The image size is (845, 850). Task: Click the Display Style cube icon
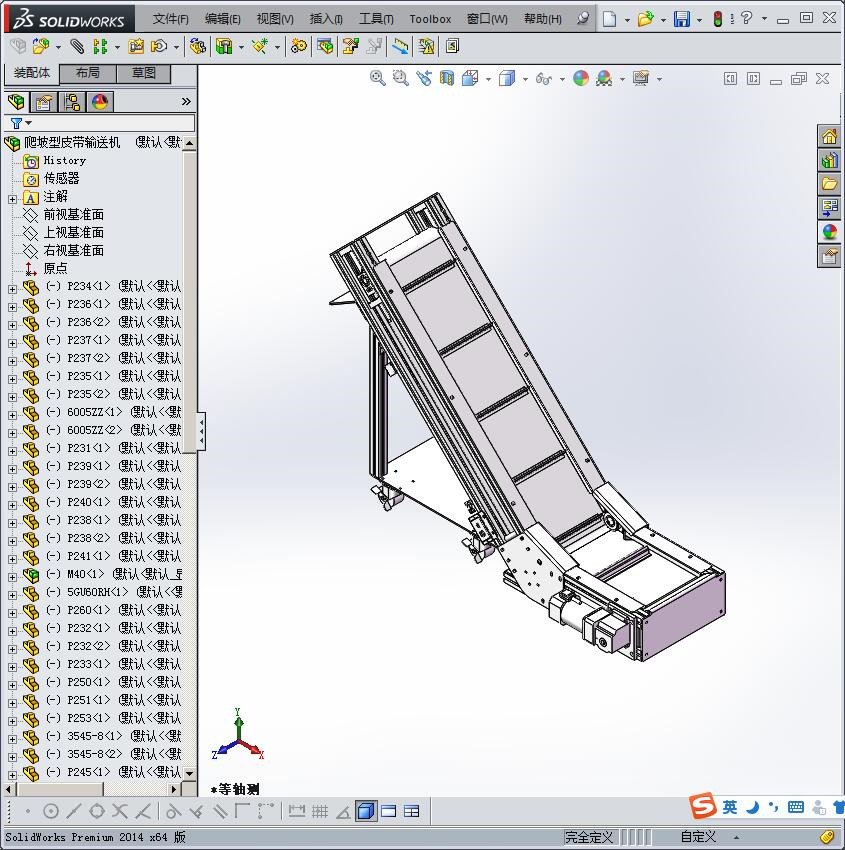click(x=507, y=79)
